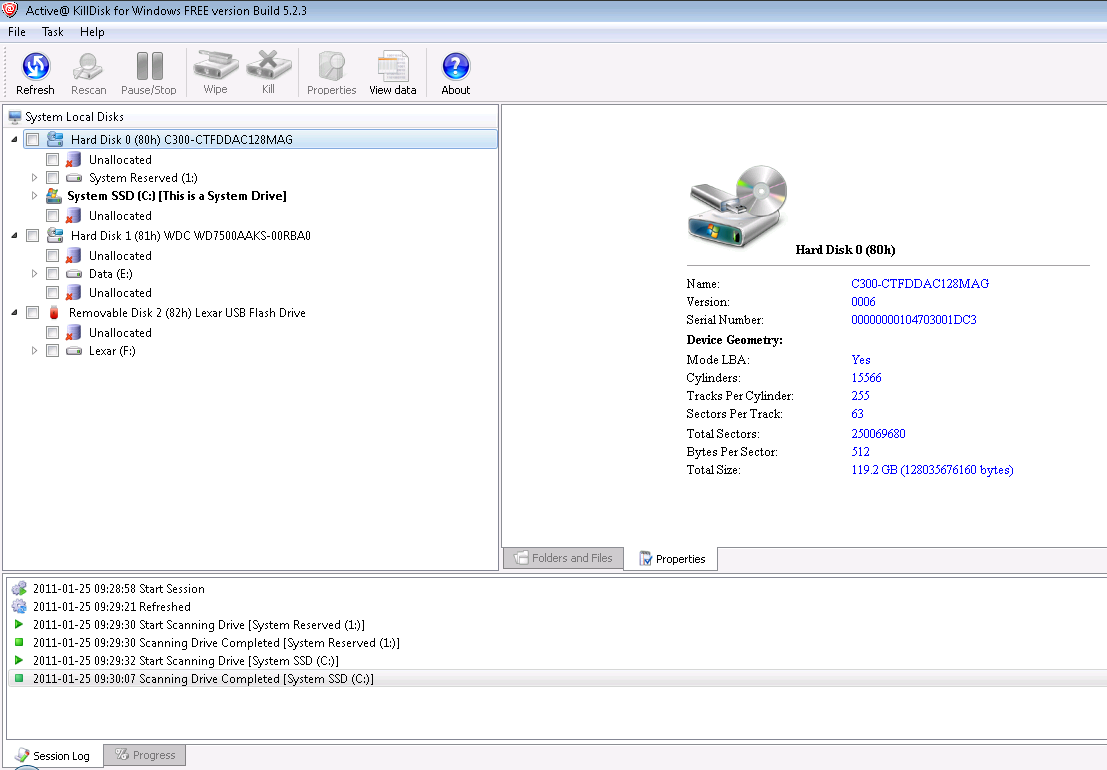The width and height of the screenshot is (1107, 770).
Task: Click the View data toolbar icon
Action: pyautogui.click(x=393, y=66)
